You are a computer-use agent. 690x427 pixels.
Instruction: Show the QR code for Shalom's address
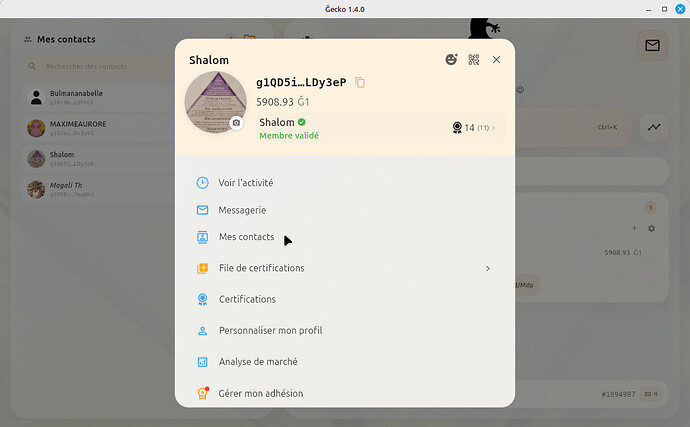click(x=473, y=59)
